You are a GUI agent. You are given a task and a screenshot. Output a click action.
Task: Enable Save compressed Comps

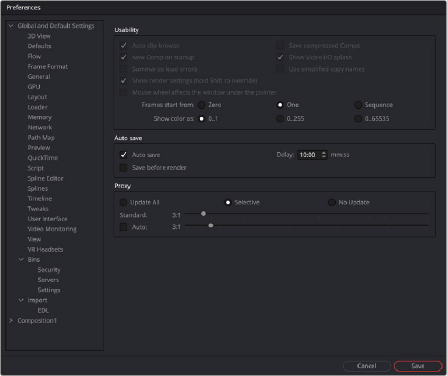pos(280,45)
